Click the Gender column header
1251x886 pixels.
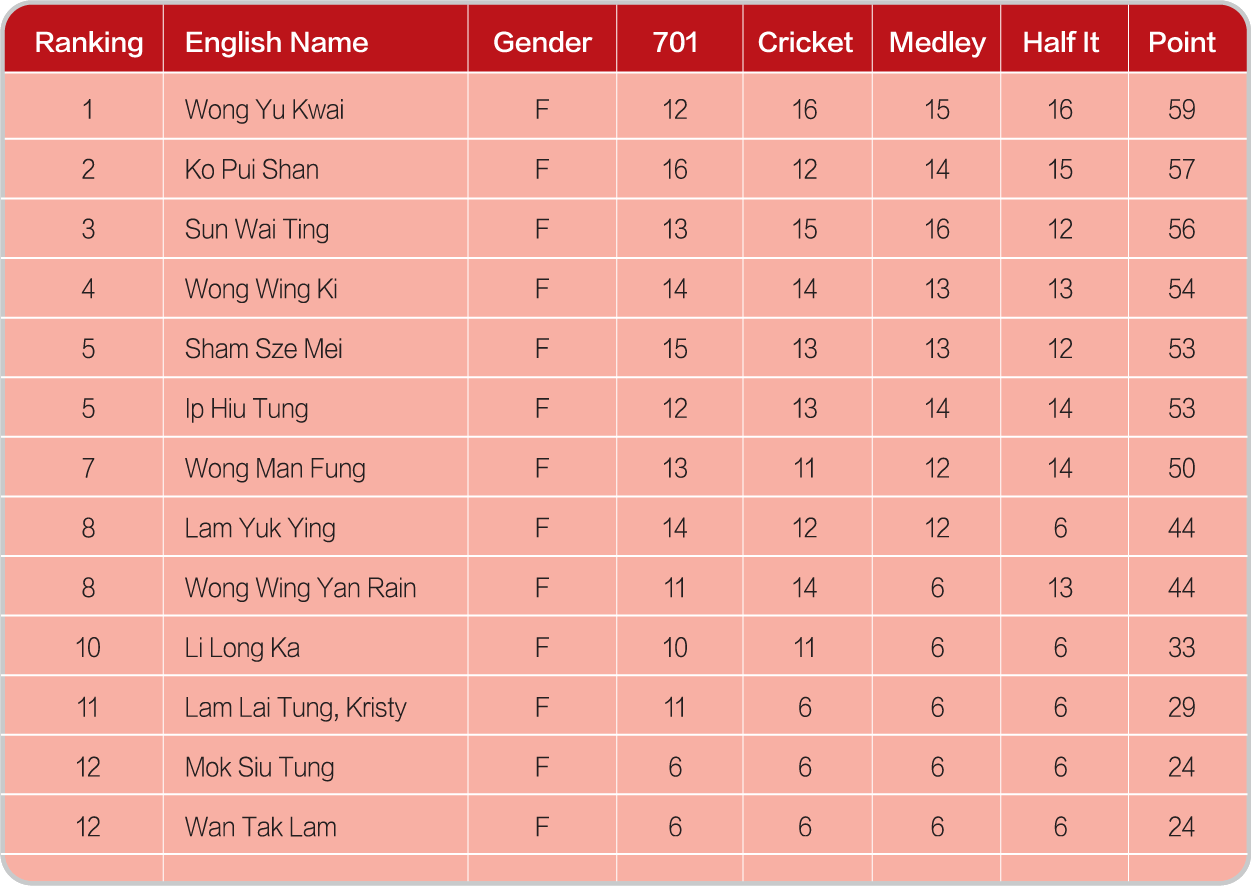(542, 43)
